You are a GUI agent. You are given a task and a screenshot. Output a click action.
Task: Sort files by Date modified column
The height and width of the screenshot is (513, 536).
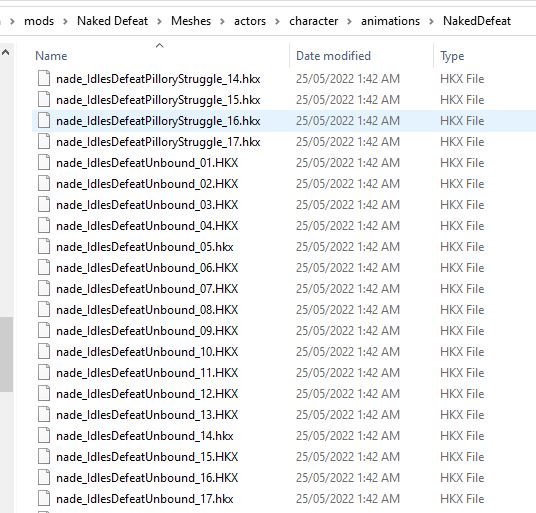click(333, 56)
